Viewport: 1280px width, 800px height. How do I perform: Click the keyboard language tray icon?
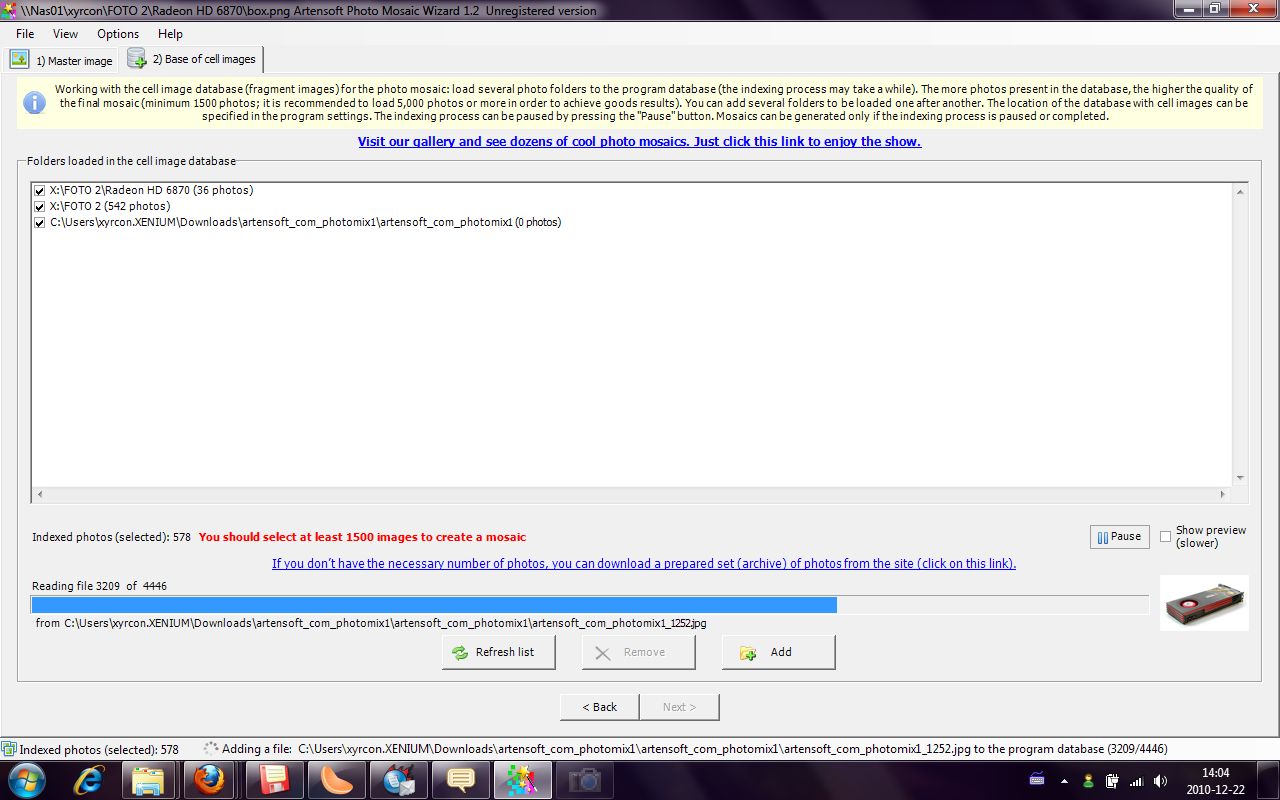point(1037,780)
